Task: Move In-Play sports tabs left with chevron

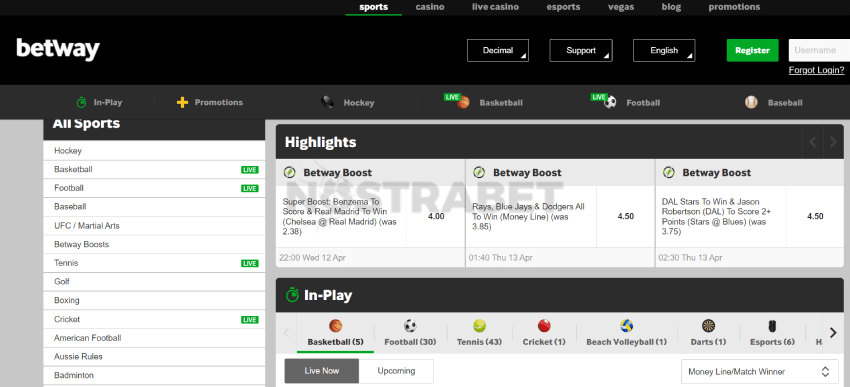Action: point(287,332)
